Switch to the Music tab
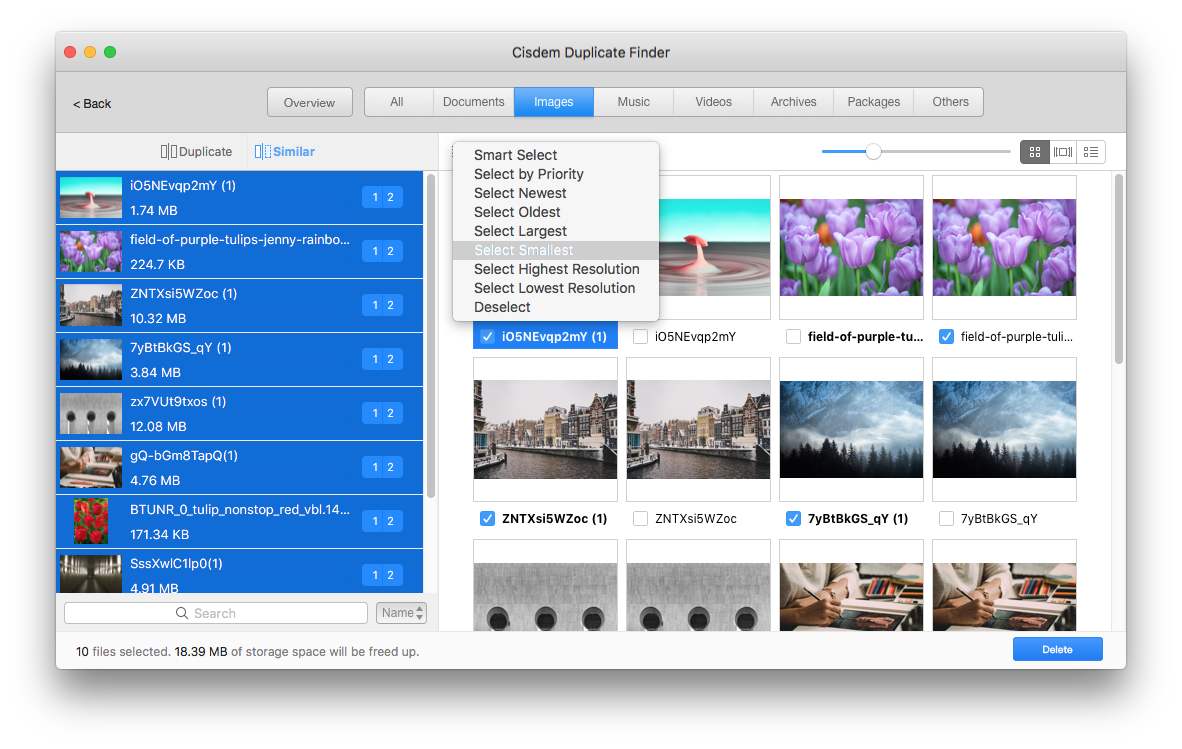 (633, 102)
